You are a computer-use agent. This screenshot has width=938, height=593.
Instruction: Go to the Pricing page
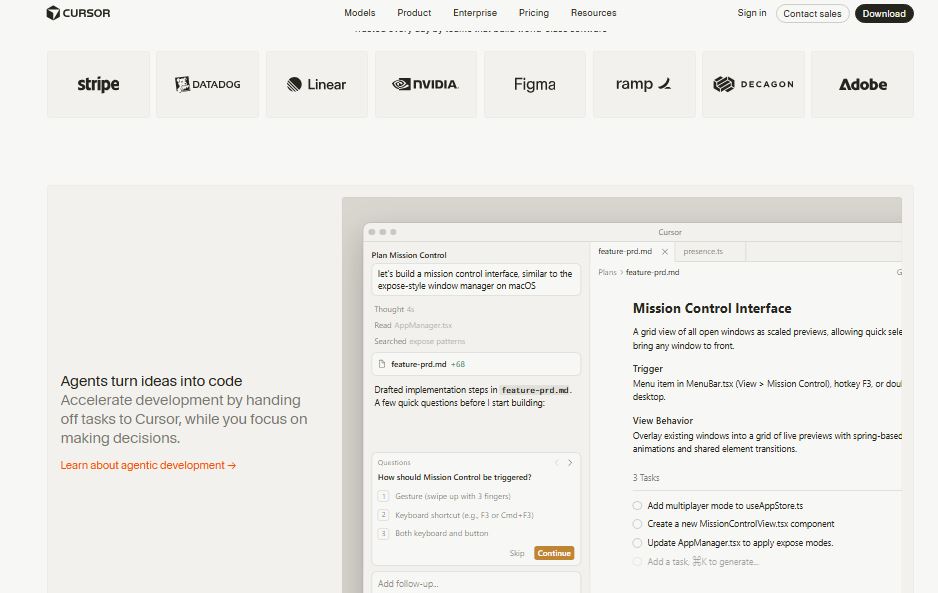pos(534,13)
